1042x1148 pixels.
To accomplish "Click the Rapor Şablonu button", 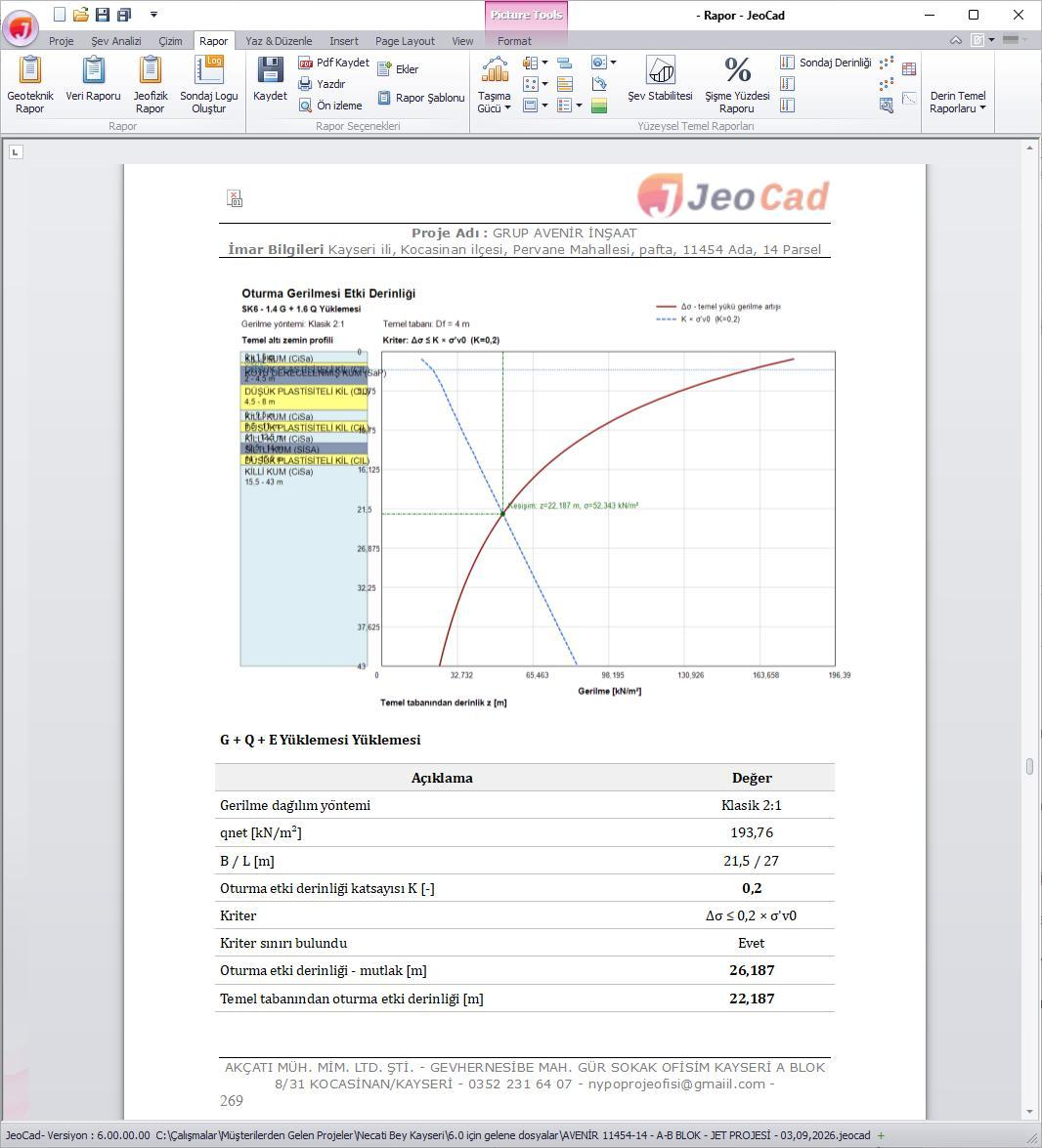I will point(421,98).
